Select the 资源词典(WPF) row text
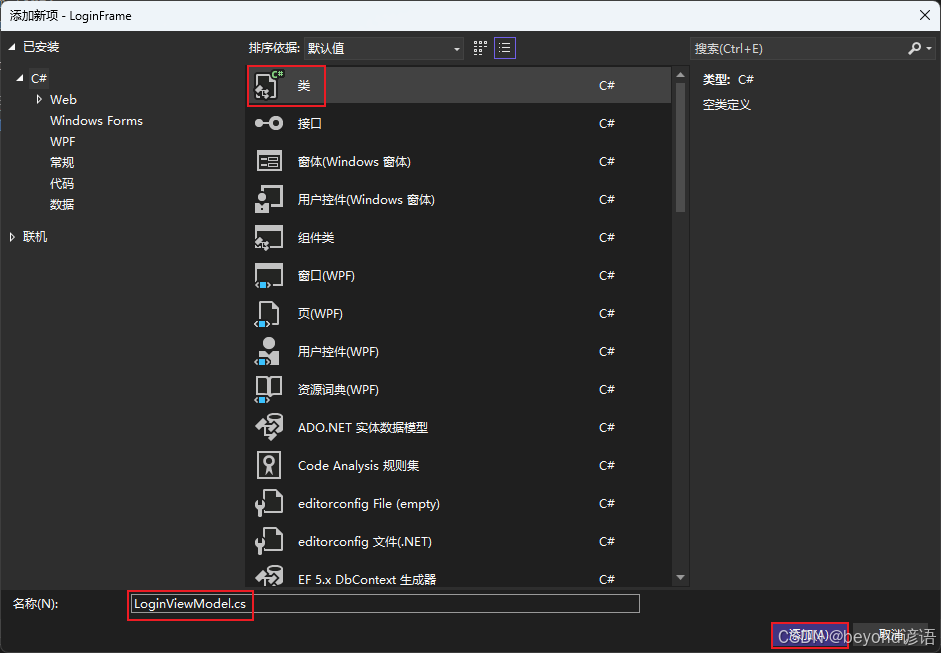Screen dimensions: 941x653 (x=338, y=390)
